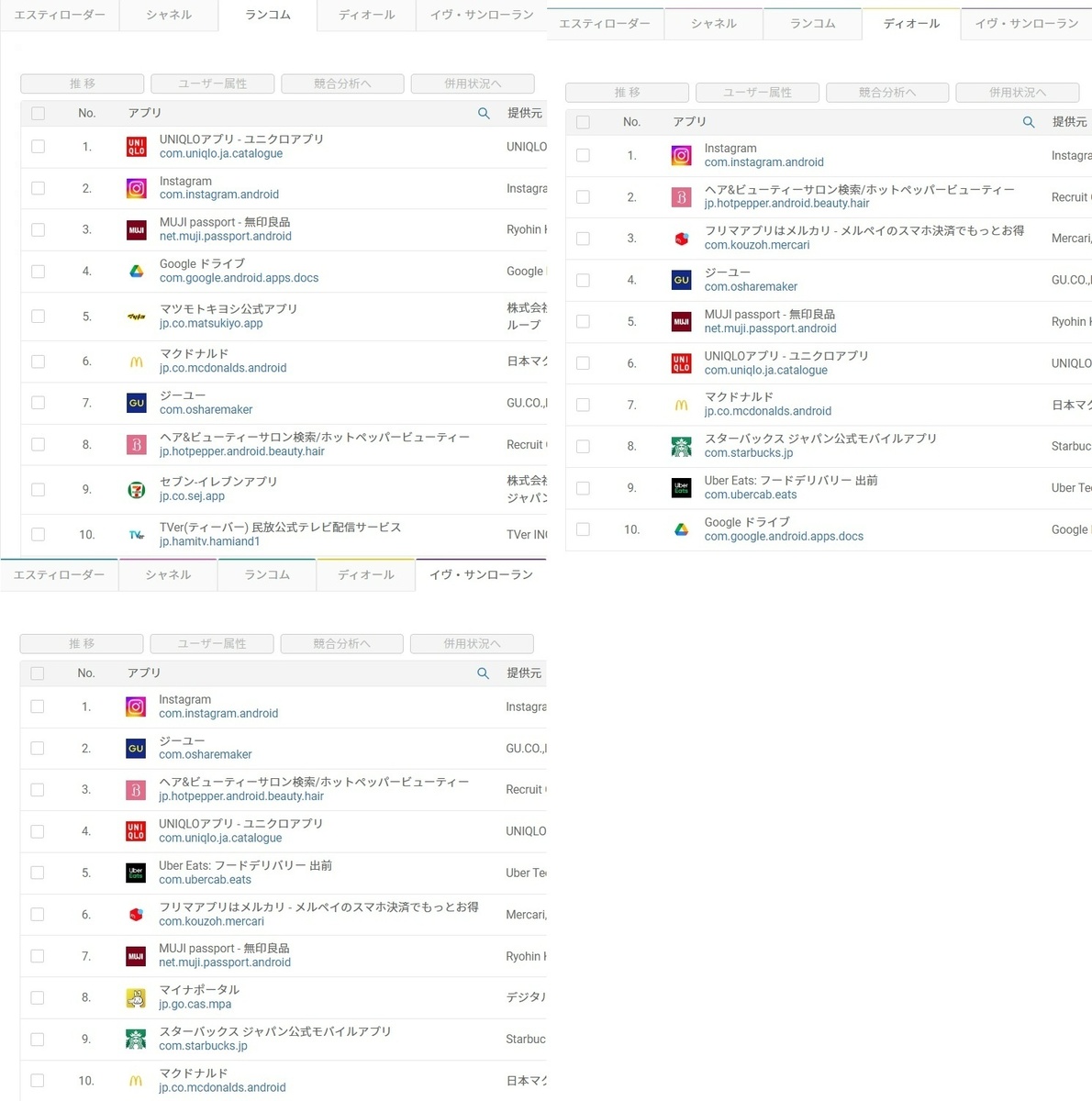This screenshot has height=1101, width=1092.
Task: Click the Google Drive icon in ディオール-selected panel
Action: (x=681, y=529)
